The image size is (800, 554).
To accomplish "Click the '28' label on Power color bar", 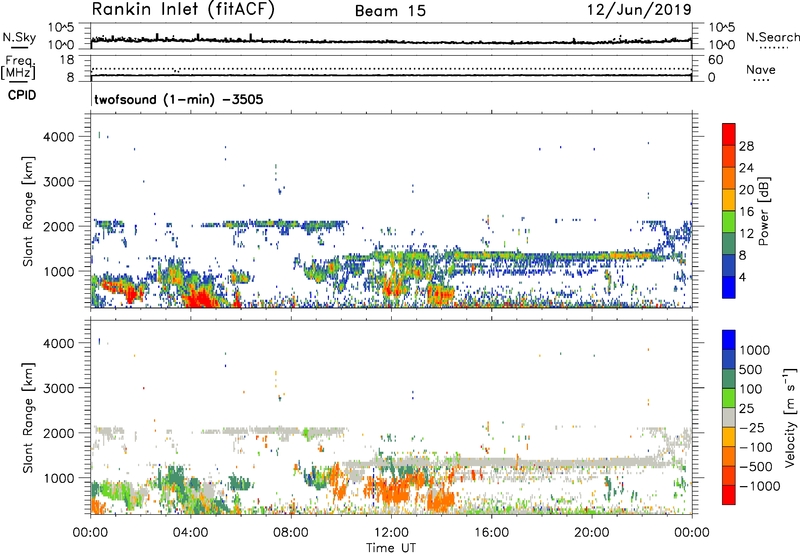I will [746, 146].
